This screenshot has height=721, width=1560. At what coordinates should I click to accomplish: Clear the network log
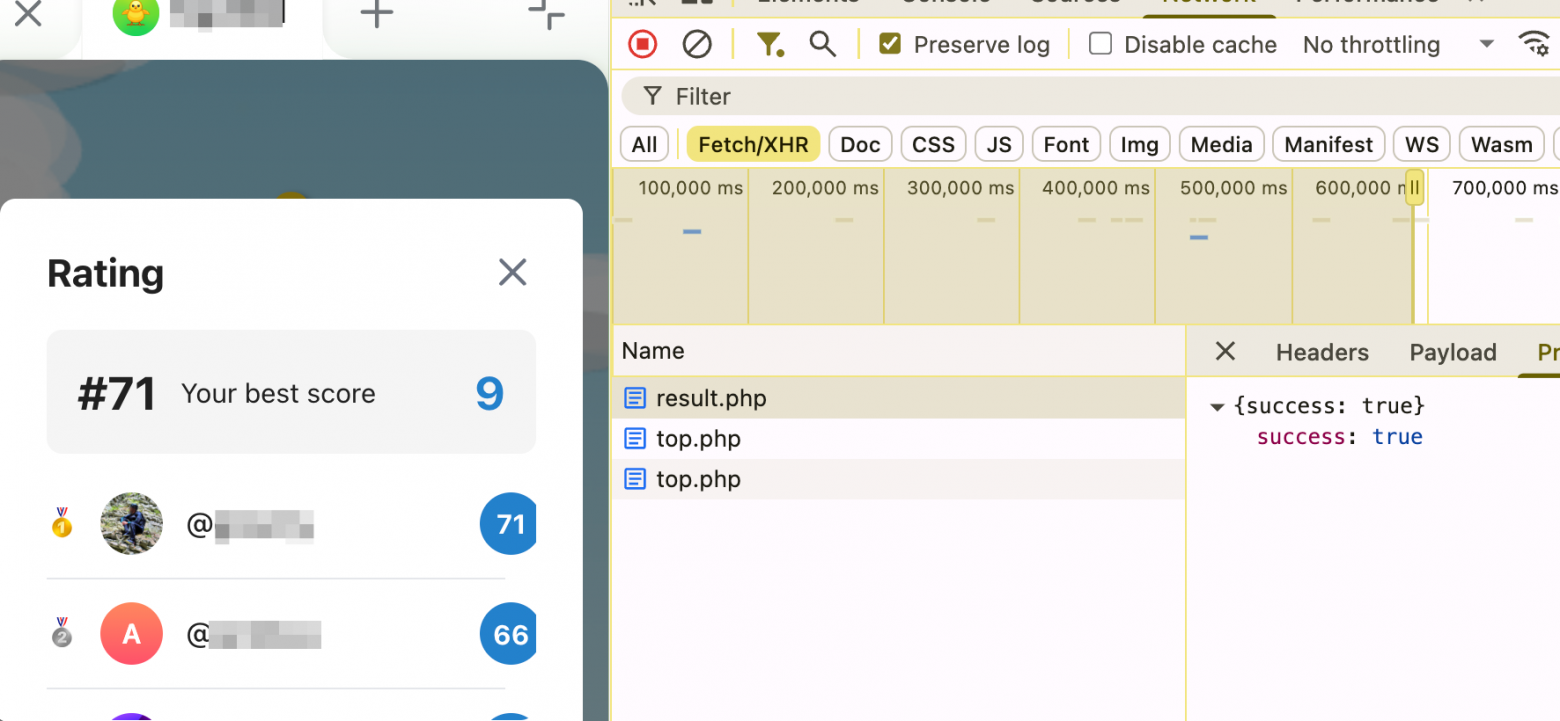[x=697, y=44]
